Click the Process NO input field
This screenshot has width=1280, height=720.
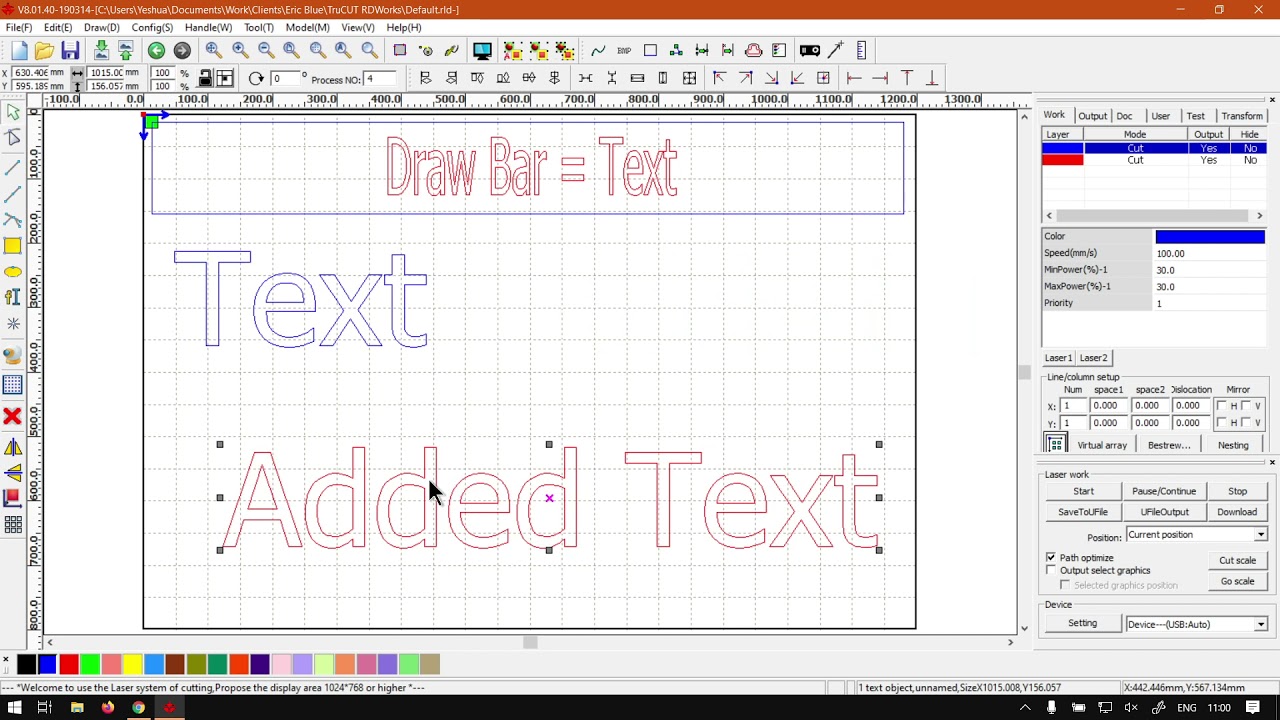(380, 79)
